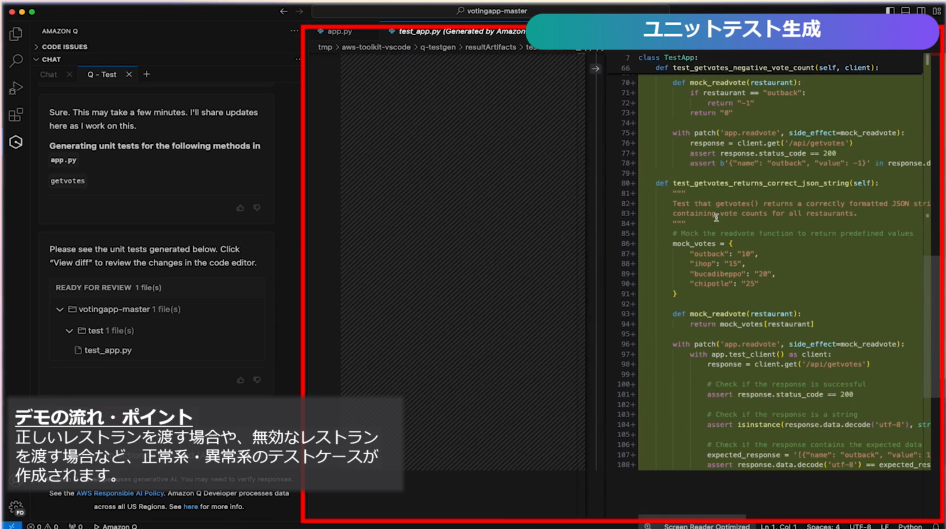This screenshot has width=946, height=529.
Task: Go forward with the right arrow
Action: (299, 11)
